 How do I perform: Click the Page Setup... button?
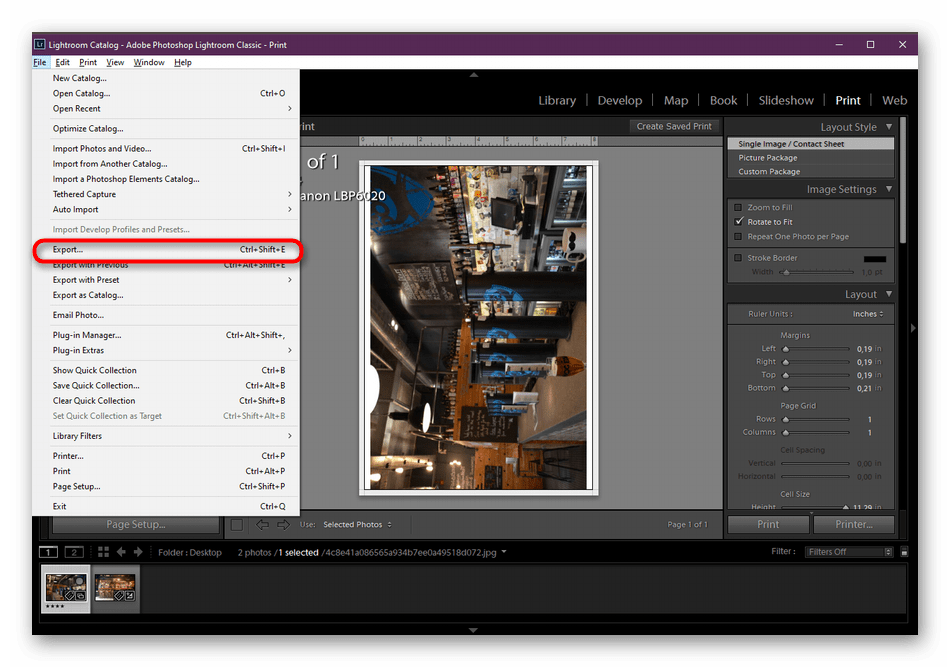(136, 525)
